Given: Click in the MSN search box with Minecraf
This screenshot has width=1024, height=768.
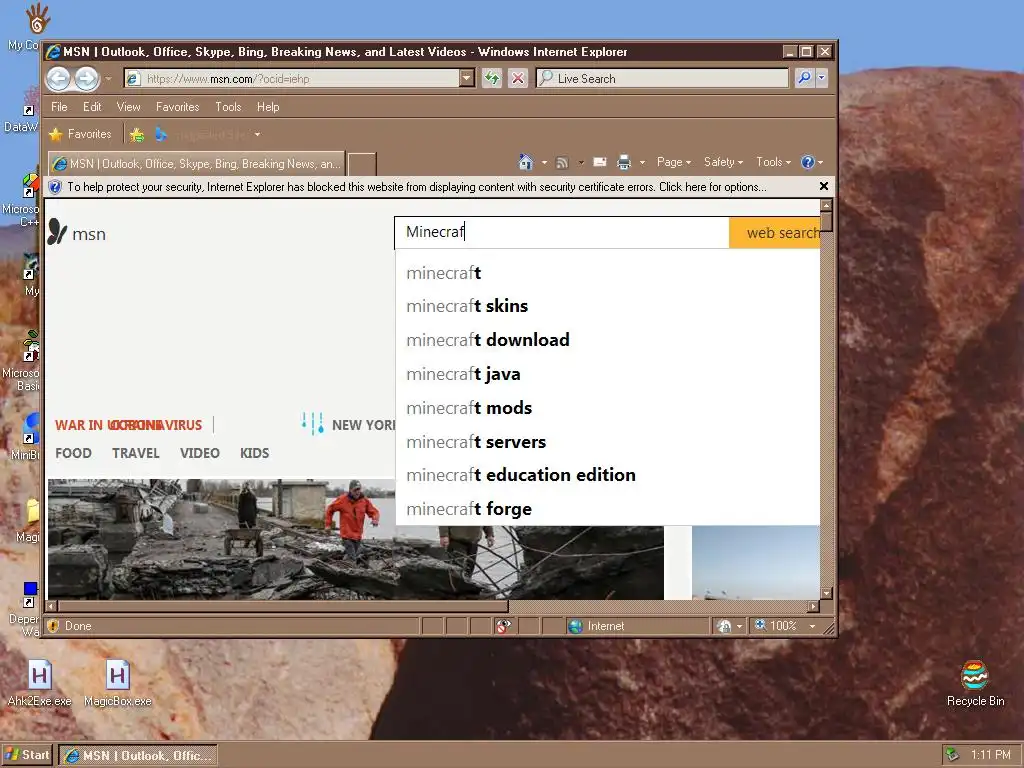Looking at the screenshot, I should [x=562, y=232].
